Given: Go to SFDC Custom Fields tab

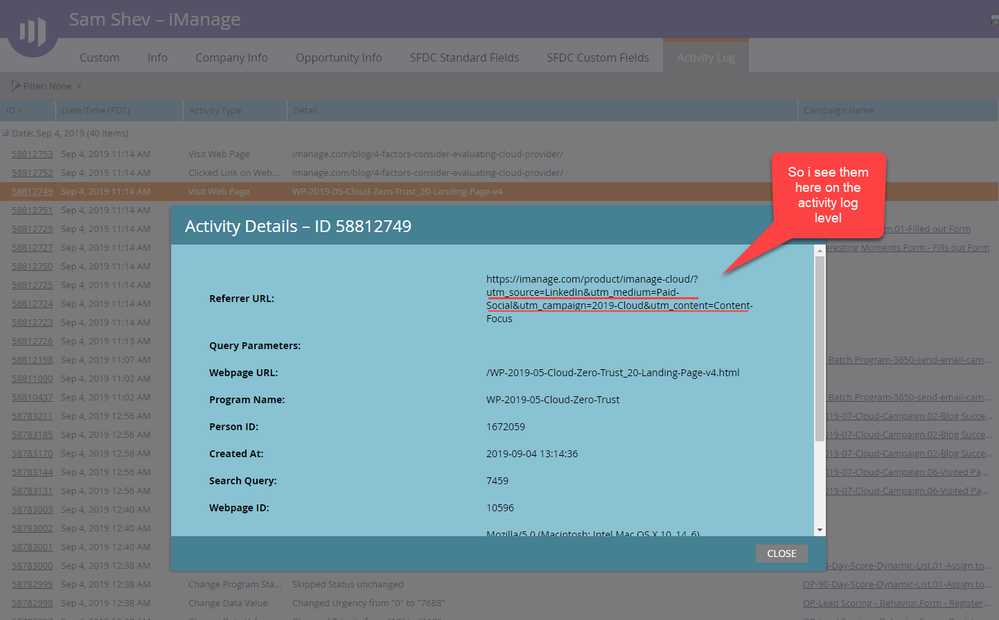Looking at the screenshot, I should [597, 58].
